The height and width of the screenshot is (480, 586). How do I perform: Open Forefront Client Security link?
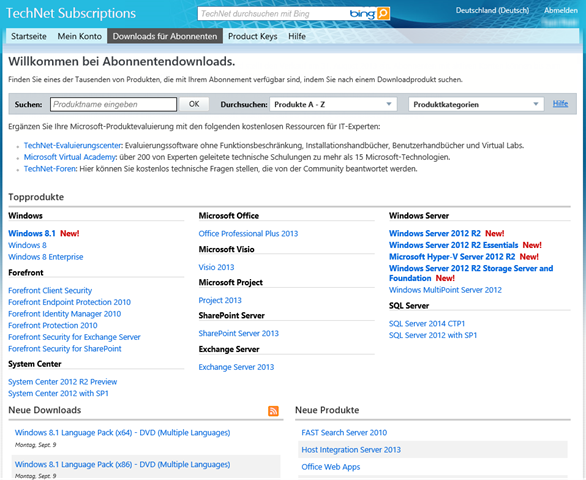[x=50, y=290]
